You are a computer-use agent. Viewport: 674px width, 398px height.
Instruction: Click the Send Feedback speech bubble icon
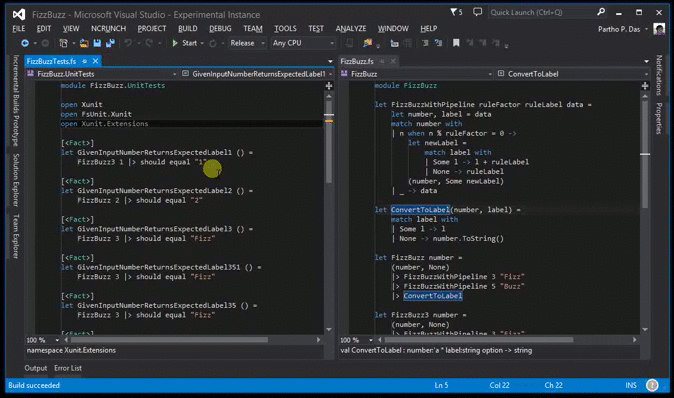[477, 12]
